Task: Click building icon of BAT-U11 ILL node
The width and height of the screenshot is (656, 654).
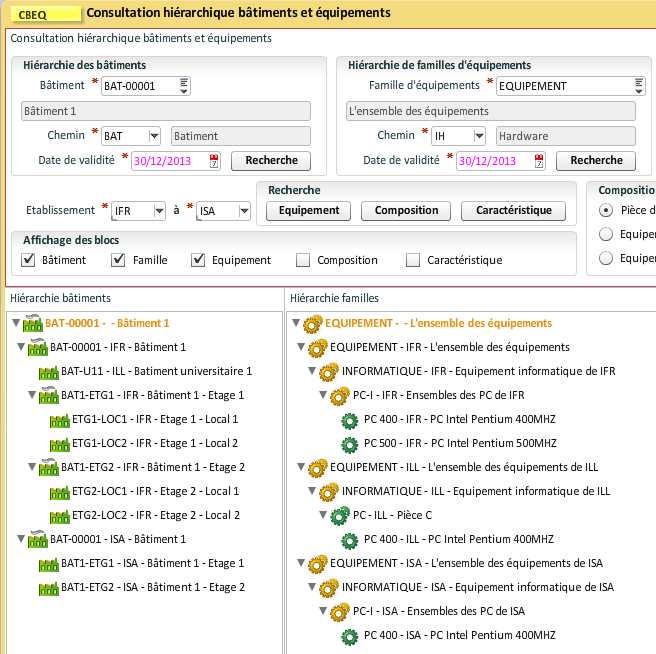Action: pyautogui.click(x=49, y=372)
